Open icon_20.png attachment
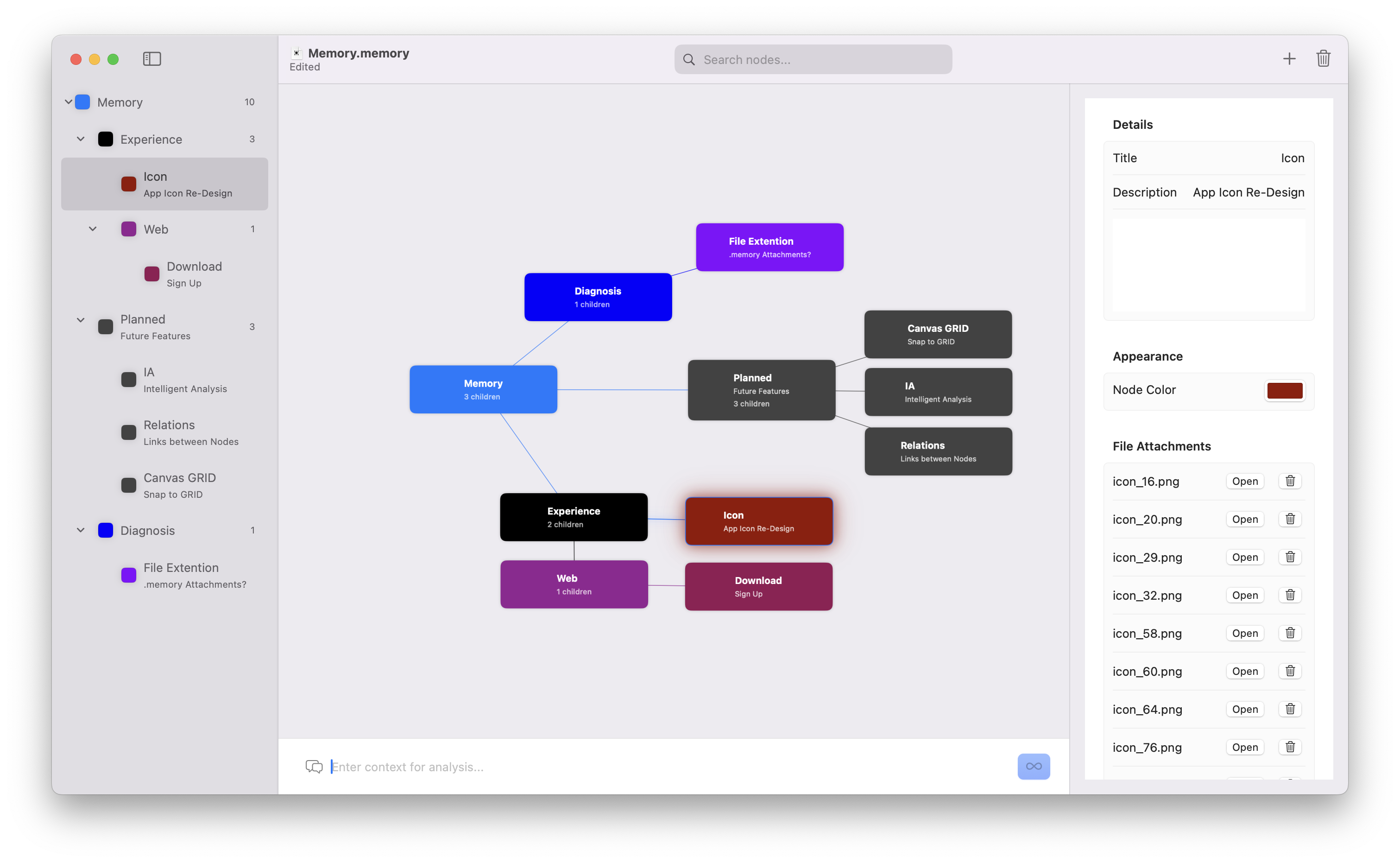The width and height of the screenshot is (1400, 863). (1244, 519)
